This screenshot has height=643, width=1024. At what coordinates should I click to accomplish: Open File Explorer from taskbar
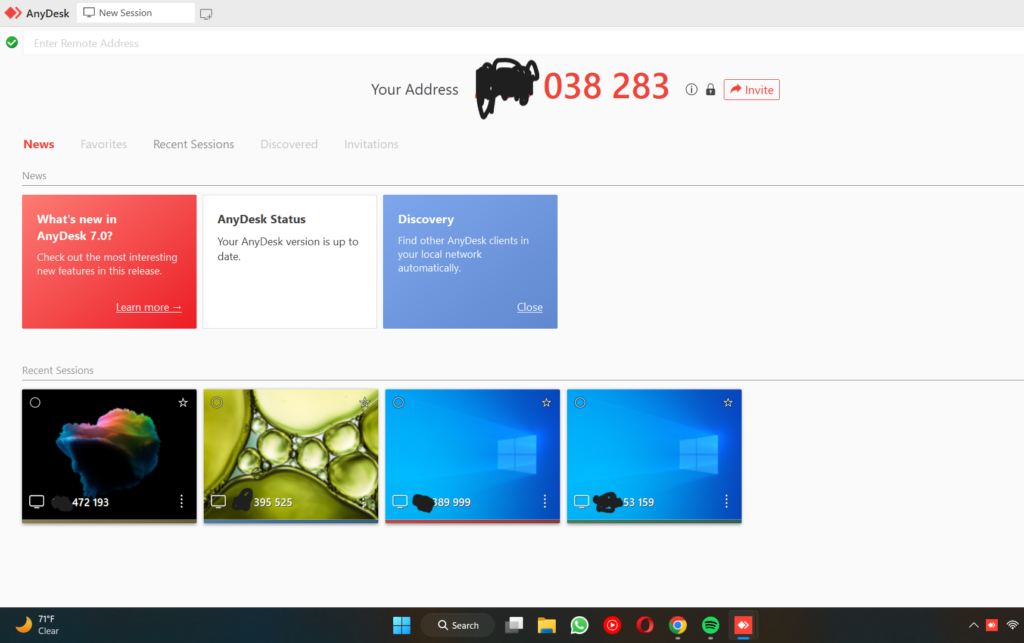(x=547, y=625)
